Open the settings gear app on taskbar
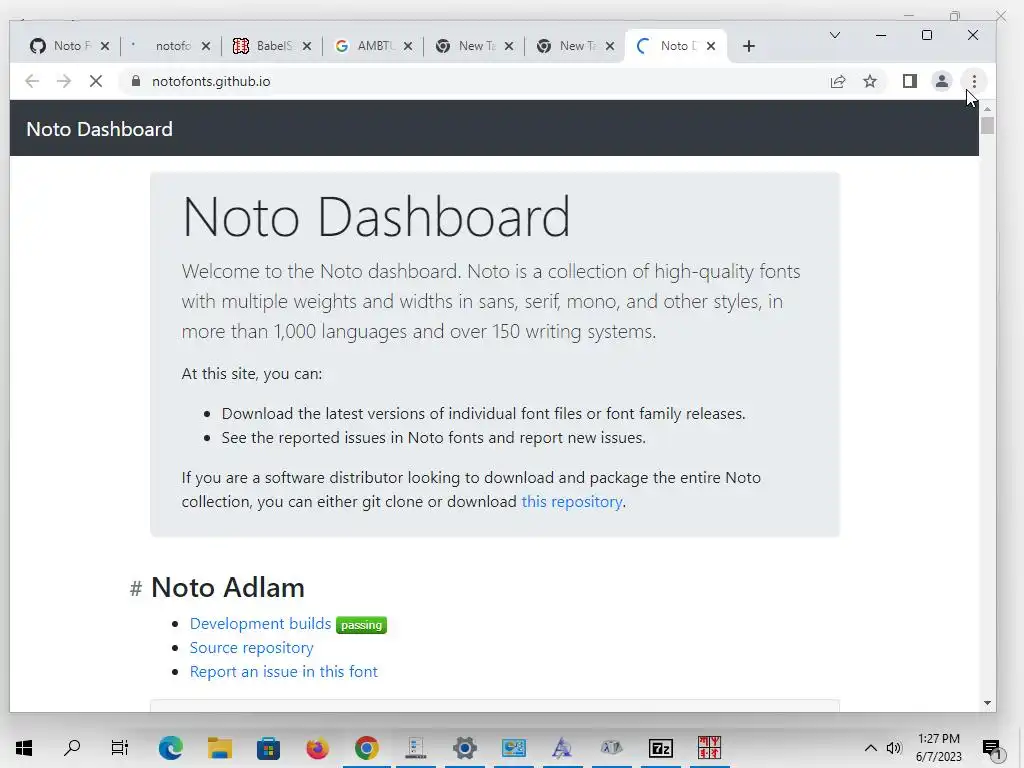 [464, 748]
